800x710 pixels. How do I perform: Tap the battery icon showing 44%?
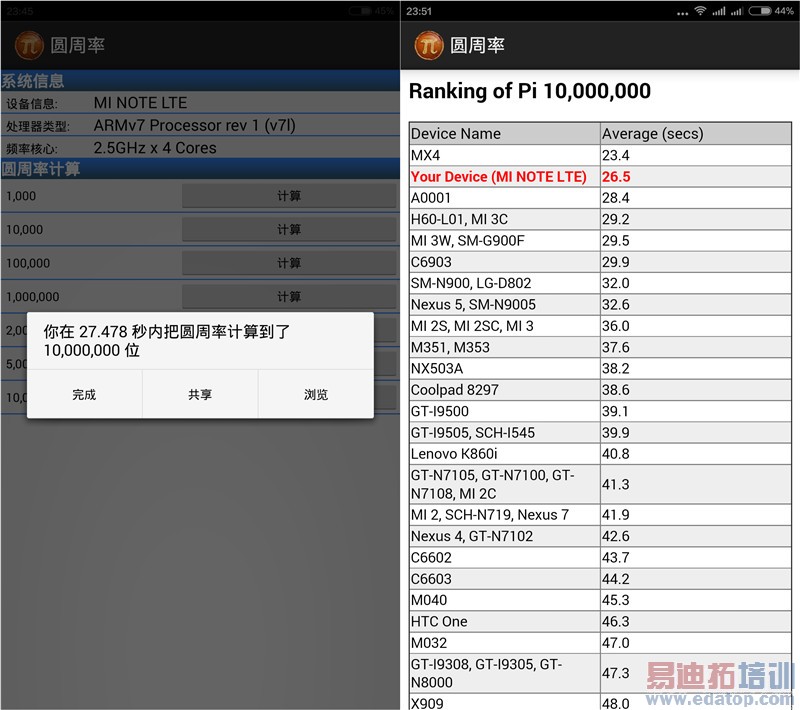click(760, 11)
